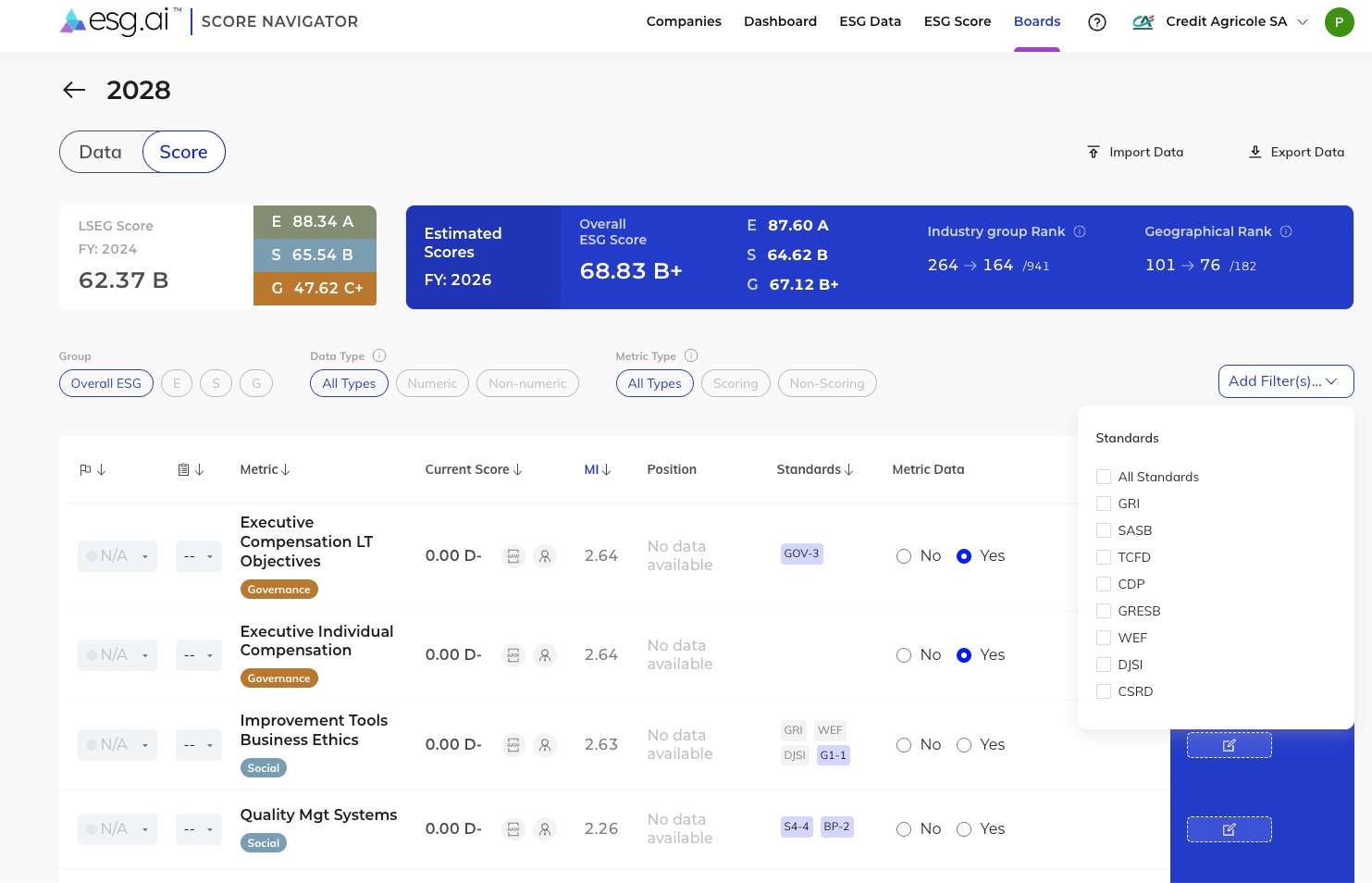Click the edit icon on the blue side panel
Screen dimensions: 1372x883
point(1230,745)
